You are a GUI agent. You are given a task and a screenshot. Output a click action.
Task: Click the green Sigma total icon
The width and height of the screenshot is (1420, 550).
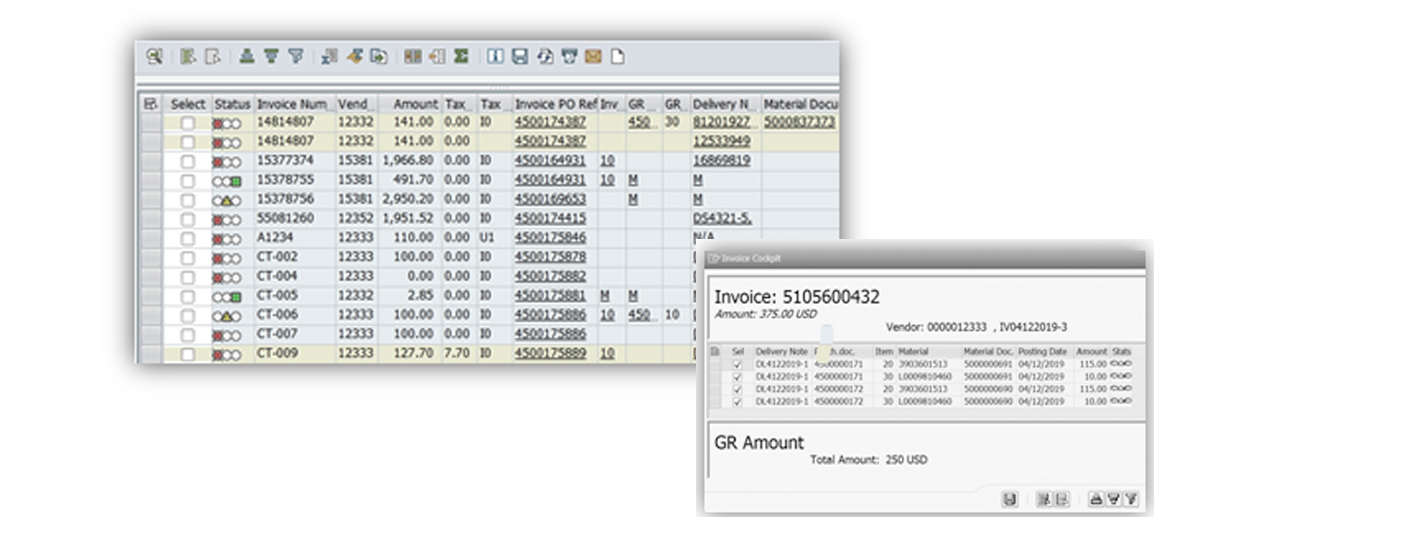[461, 57]
